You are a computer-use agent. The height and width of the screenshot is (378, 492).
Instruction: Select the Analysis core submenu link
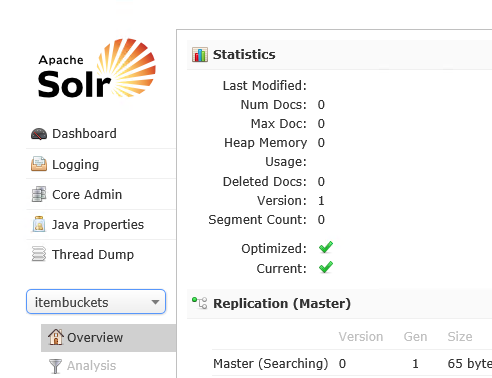coord(109,366)
